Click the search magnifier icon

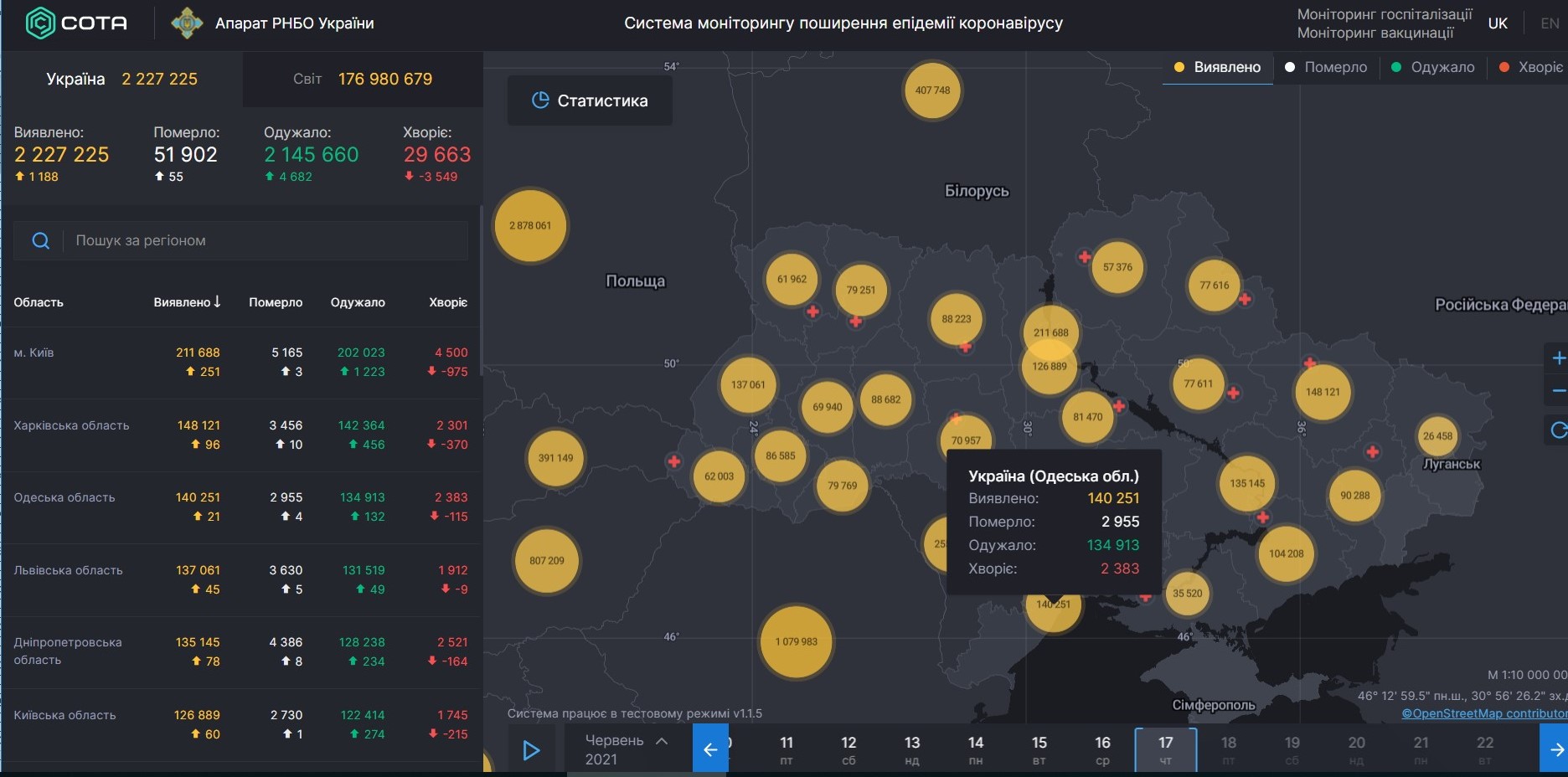(x=40, y=241)
